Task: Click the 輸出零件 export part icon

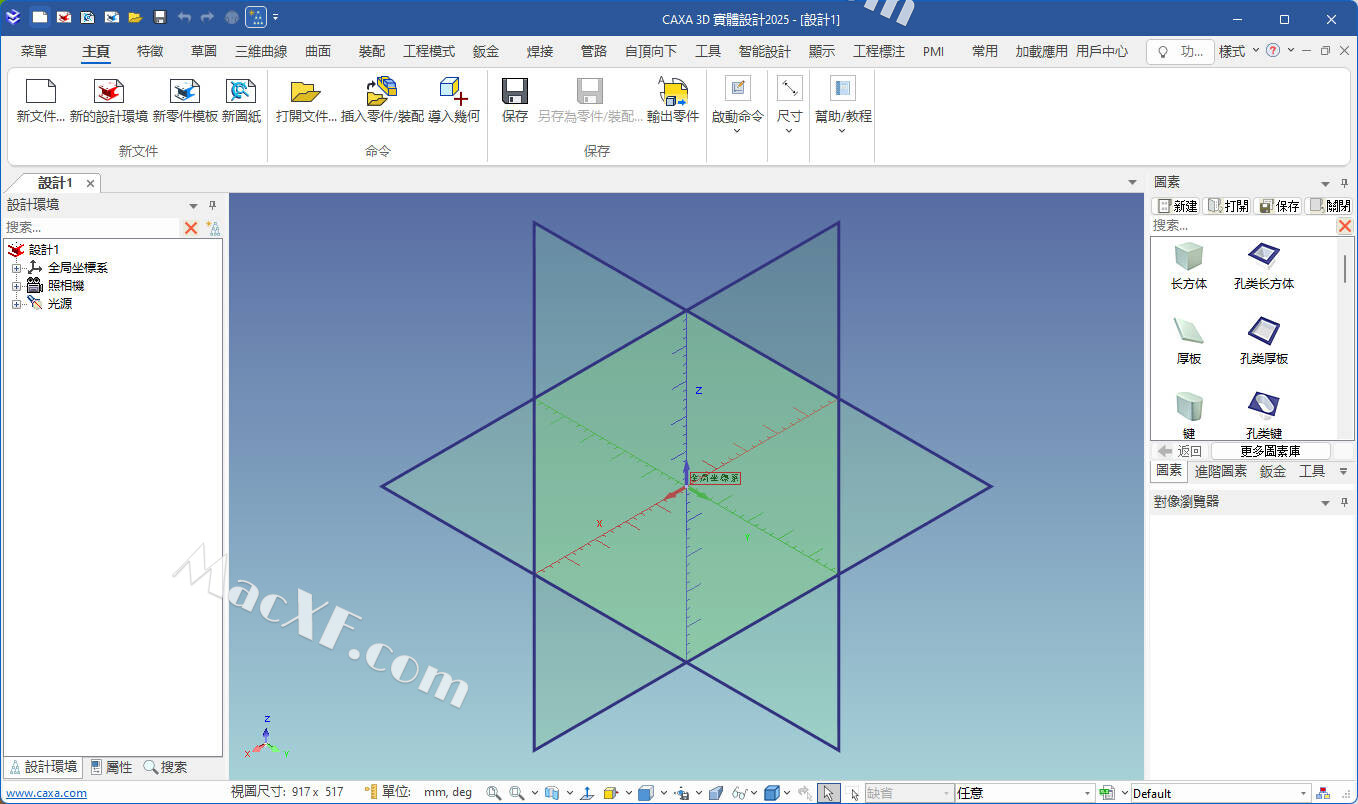Action: [x=672, y=92]
